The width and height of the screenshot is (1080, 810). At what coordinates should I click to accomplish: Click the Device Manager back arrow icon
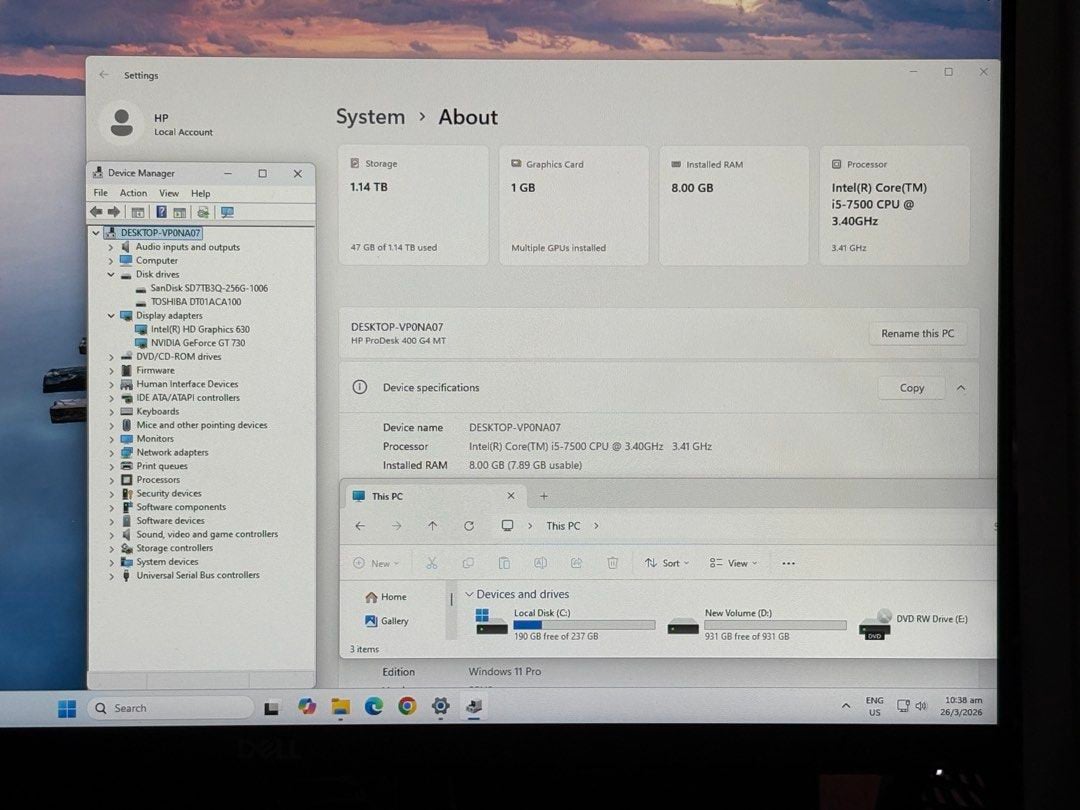coord(96,212)
